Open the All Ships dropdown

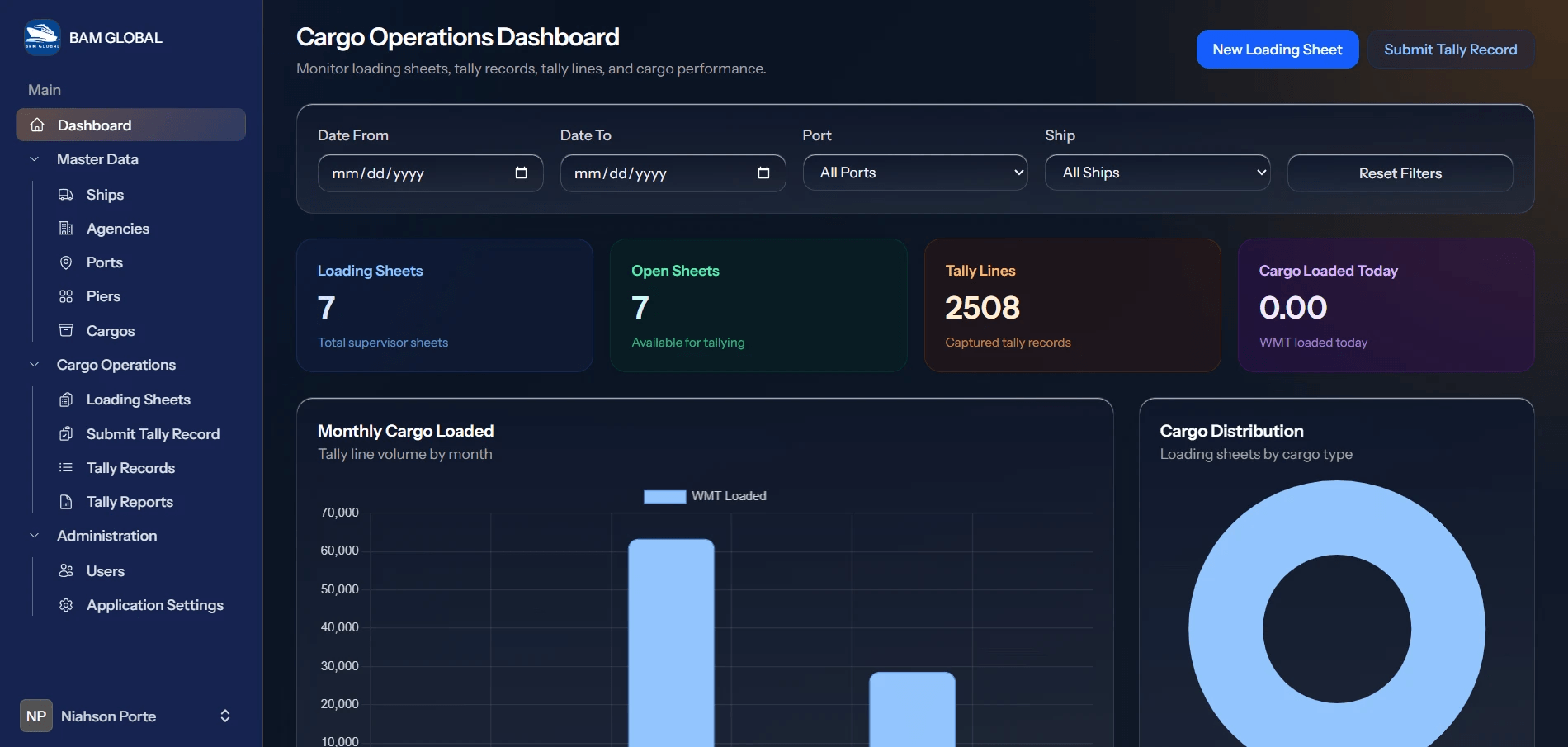tap(1158, 173)
